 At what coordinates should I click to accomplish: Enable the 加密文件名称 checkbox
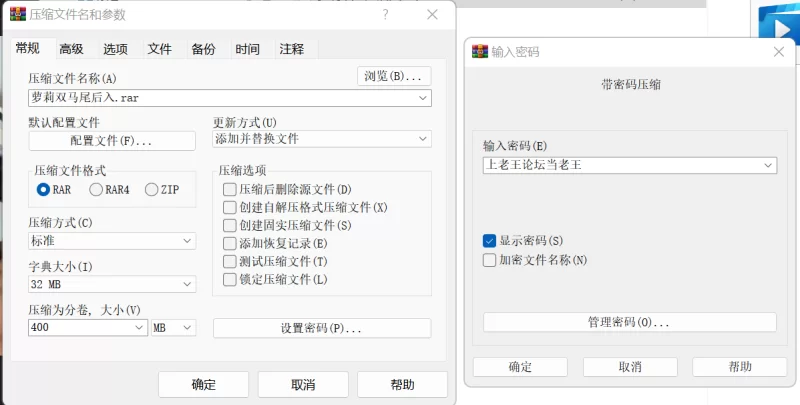click(489, 260)
